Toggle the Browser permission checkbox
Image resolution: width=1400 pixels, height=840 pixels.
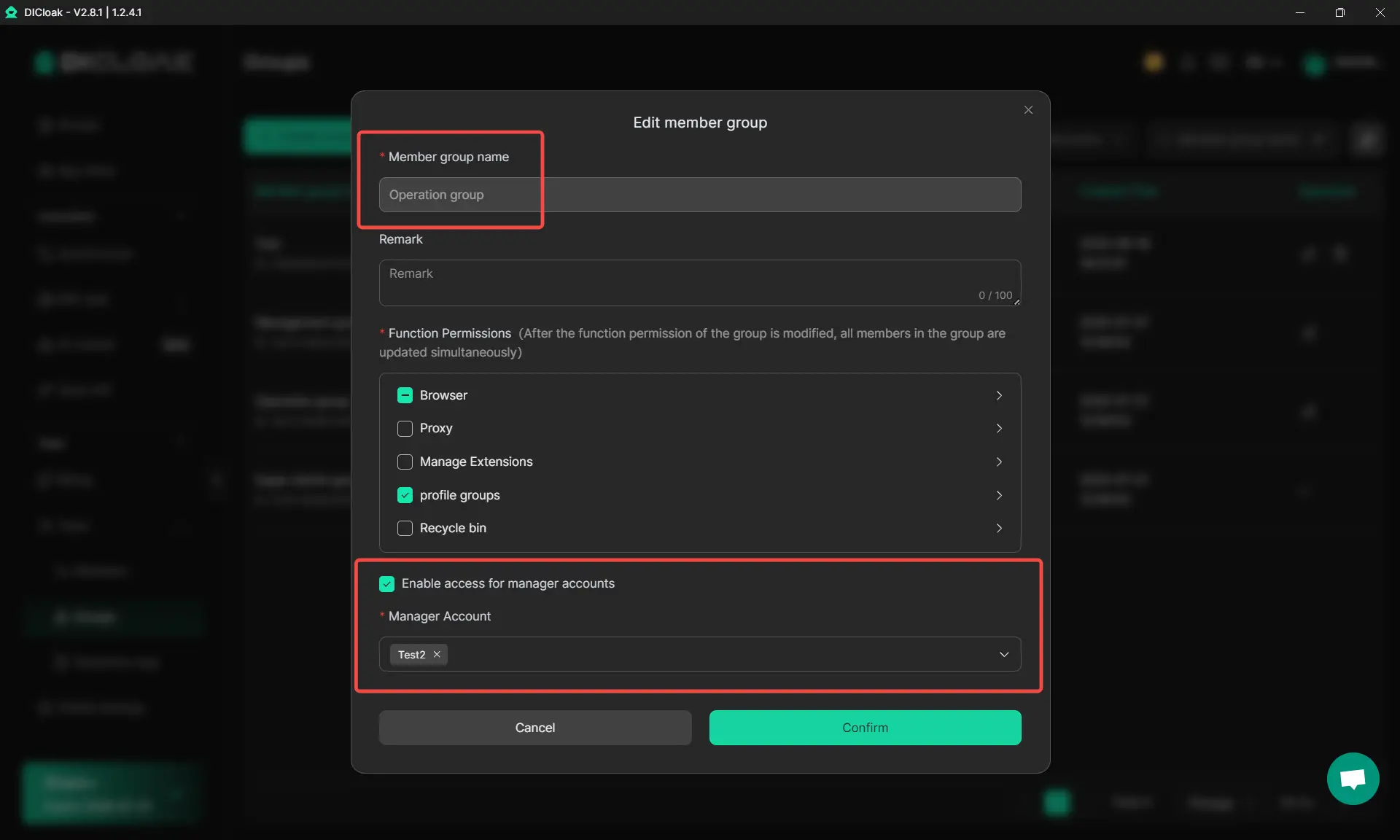coord(405,395)
